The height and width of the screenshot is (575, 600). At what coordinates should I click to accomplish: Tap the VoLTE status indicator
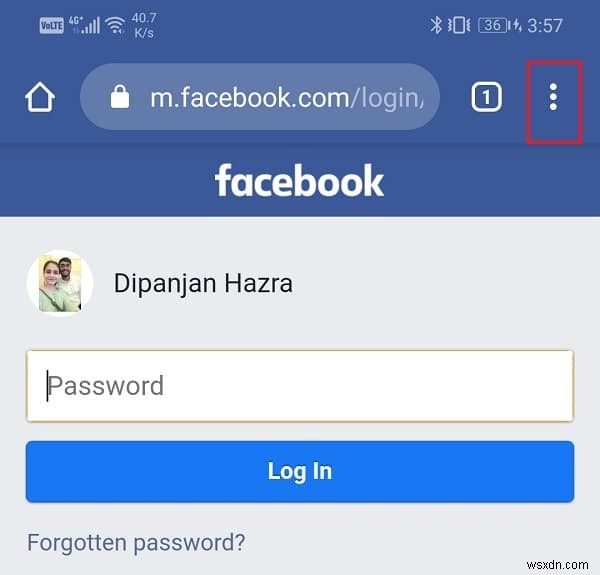(52, 26)
